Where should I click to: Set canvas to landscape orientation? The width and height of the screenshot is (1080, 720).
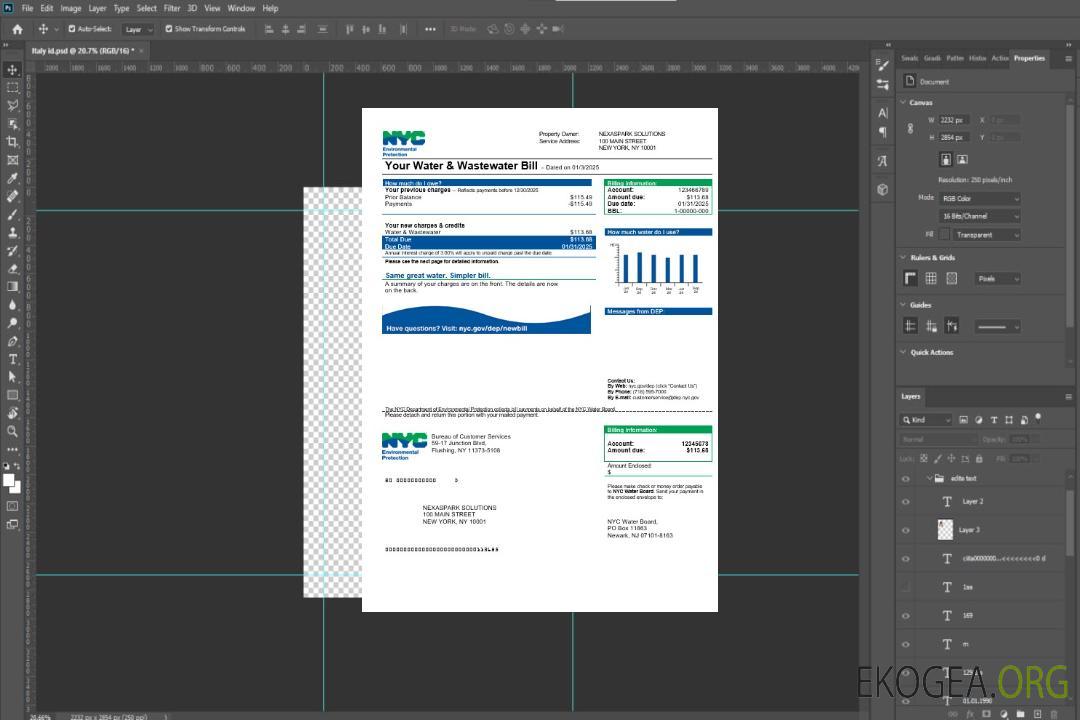tap(962, 159)
